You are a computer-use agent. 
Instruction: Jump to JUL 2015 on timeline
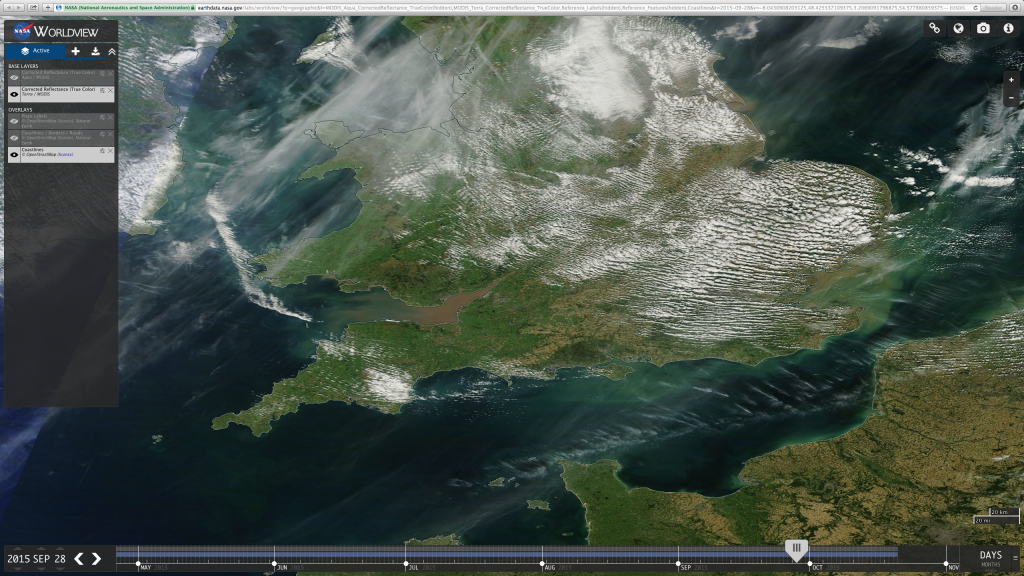pyautogui.click(x=421, y=568)
